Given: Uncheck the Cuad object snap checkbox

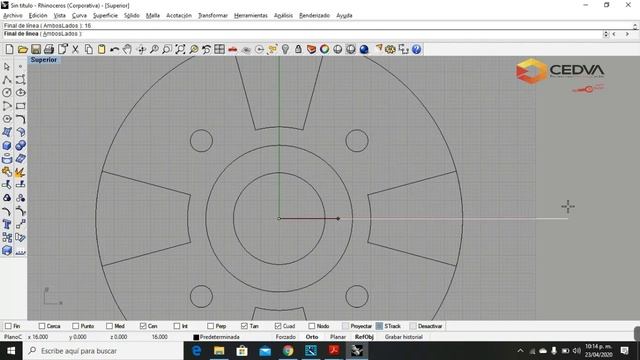Looking at the screenshot, I should point(278,326).
